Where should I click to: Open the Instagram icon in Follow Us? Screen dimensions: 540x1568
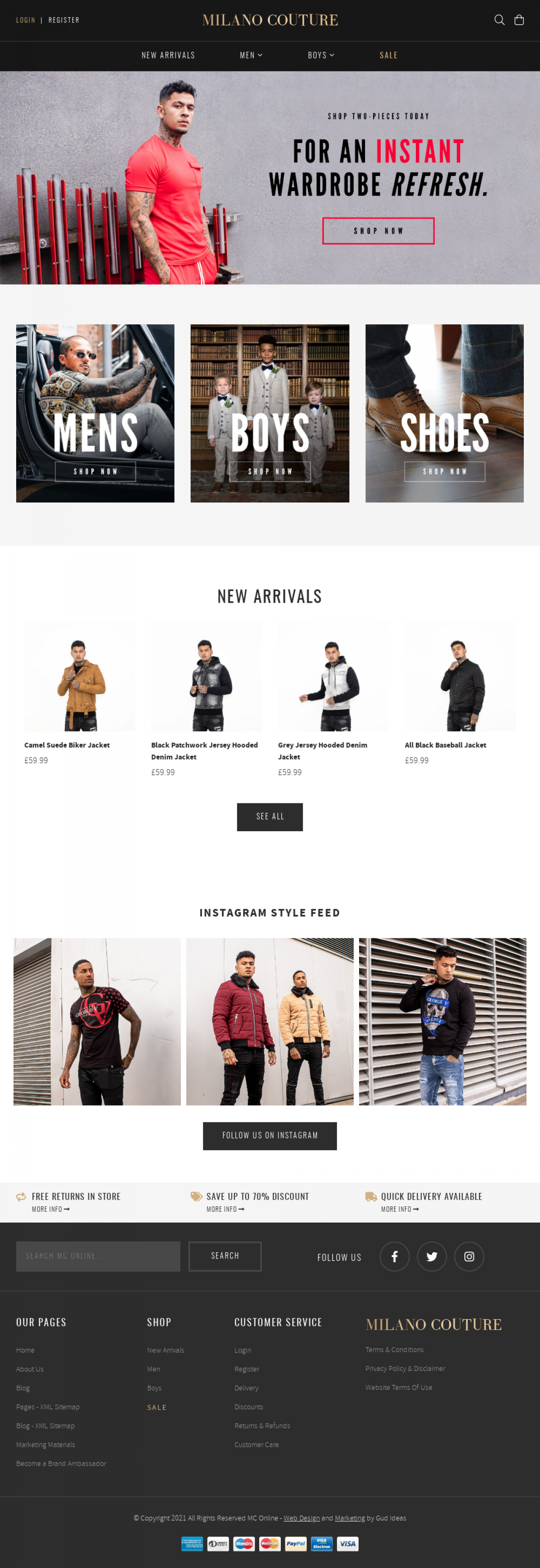[469, 1256]
